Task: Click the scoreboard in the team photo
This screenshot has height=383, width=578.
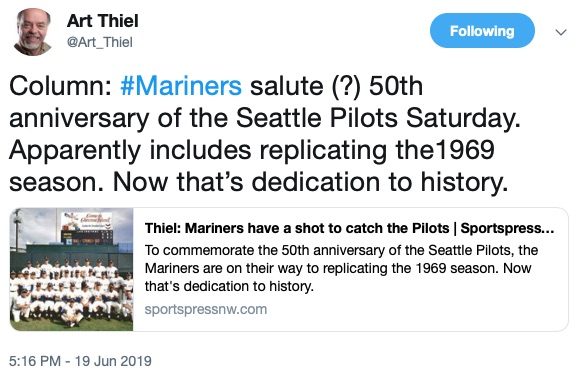Action: (86, 238)
